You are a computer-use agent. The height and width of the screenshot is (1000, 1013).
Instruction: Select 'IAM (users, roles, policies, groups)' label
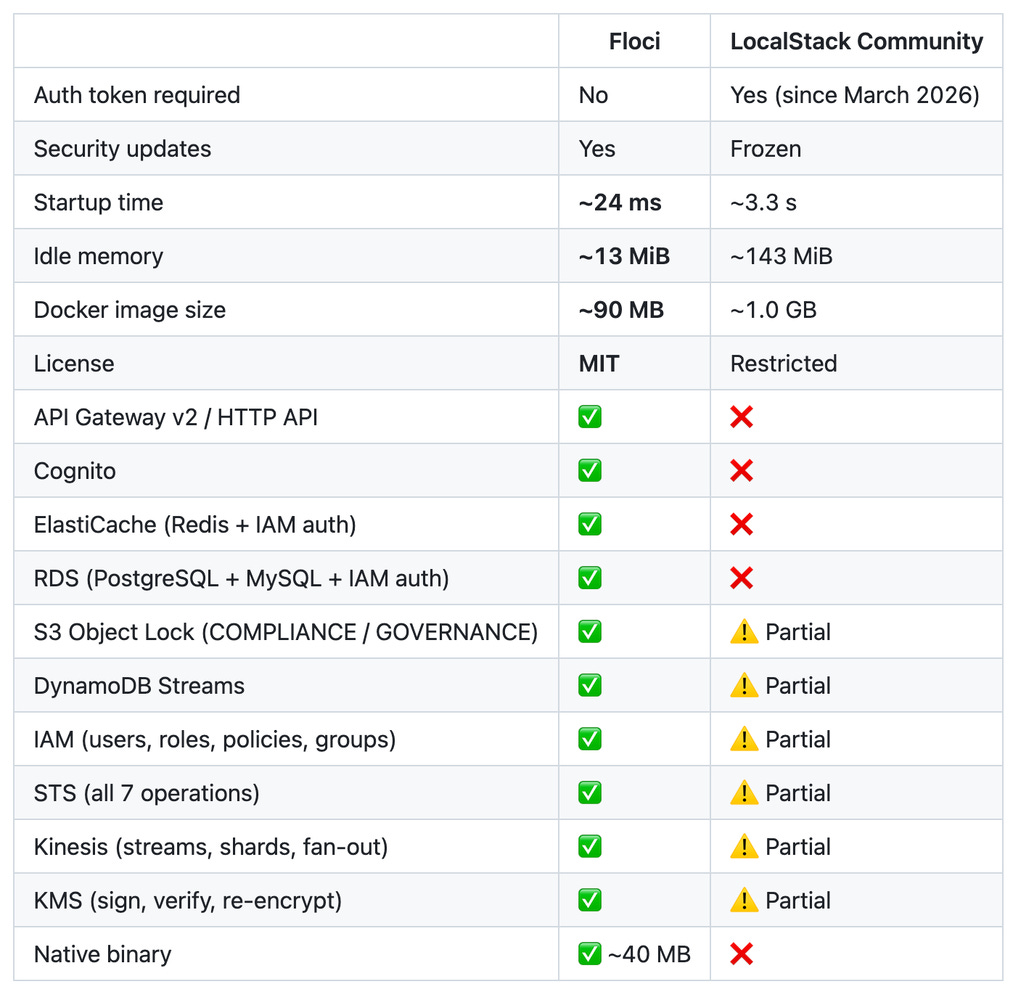tap(214, 738)
